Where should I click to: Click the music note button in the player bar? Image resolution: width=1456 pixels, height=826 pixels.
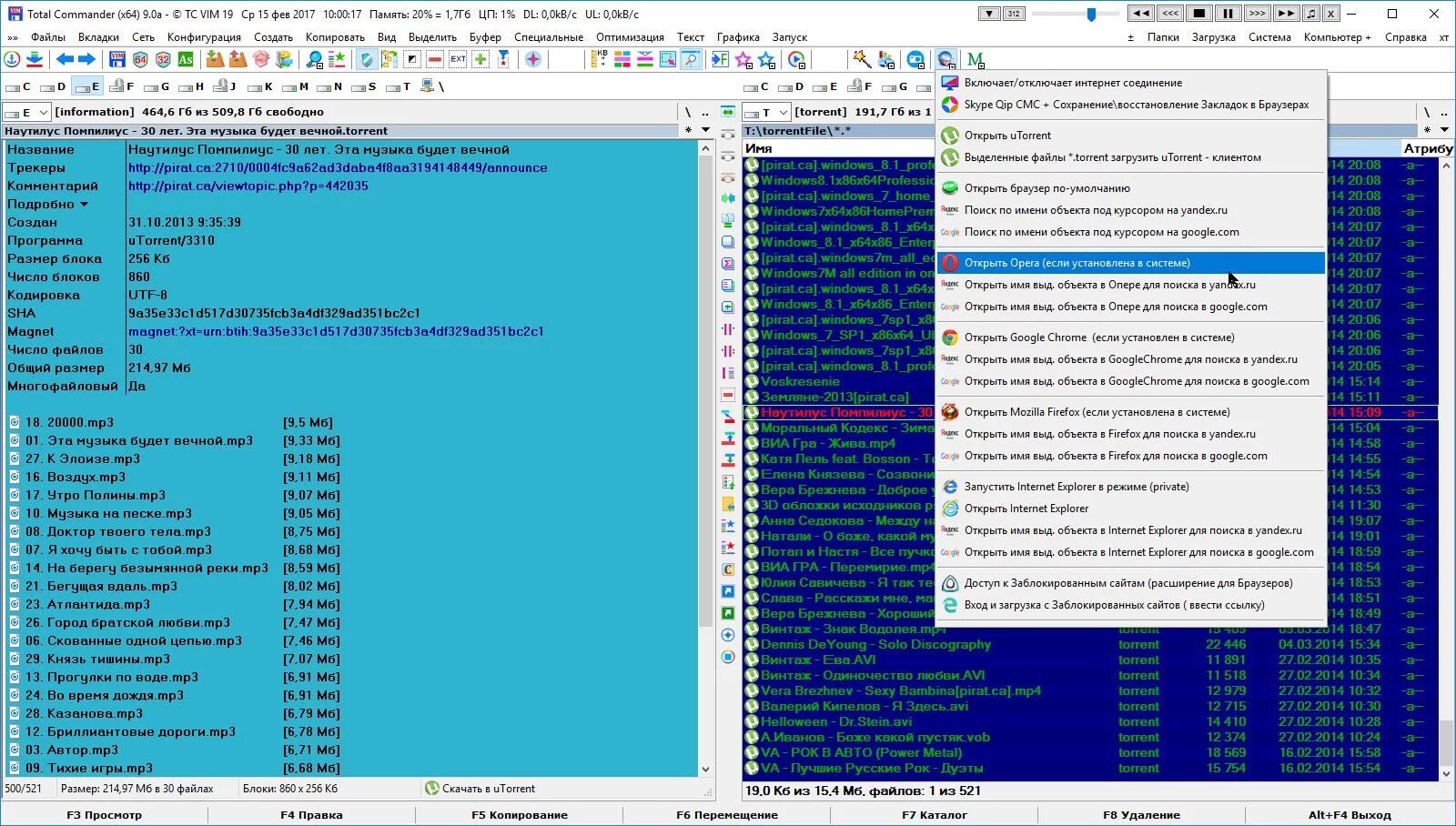pos(1310,14)
